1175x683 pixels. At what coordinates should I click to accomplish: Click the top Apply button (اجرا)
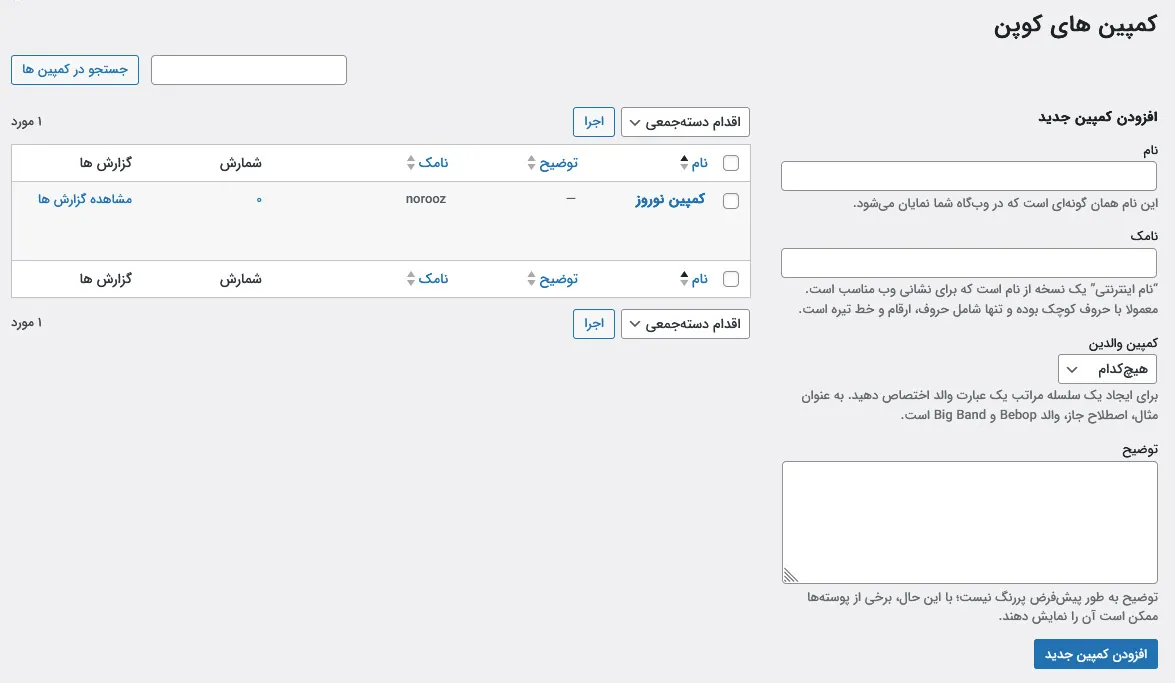[x=593, y=122]
